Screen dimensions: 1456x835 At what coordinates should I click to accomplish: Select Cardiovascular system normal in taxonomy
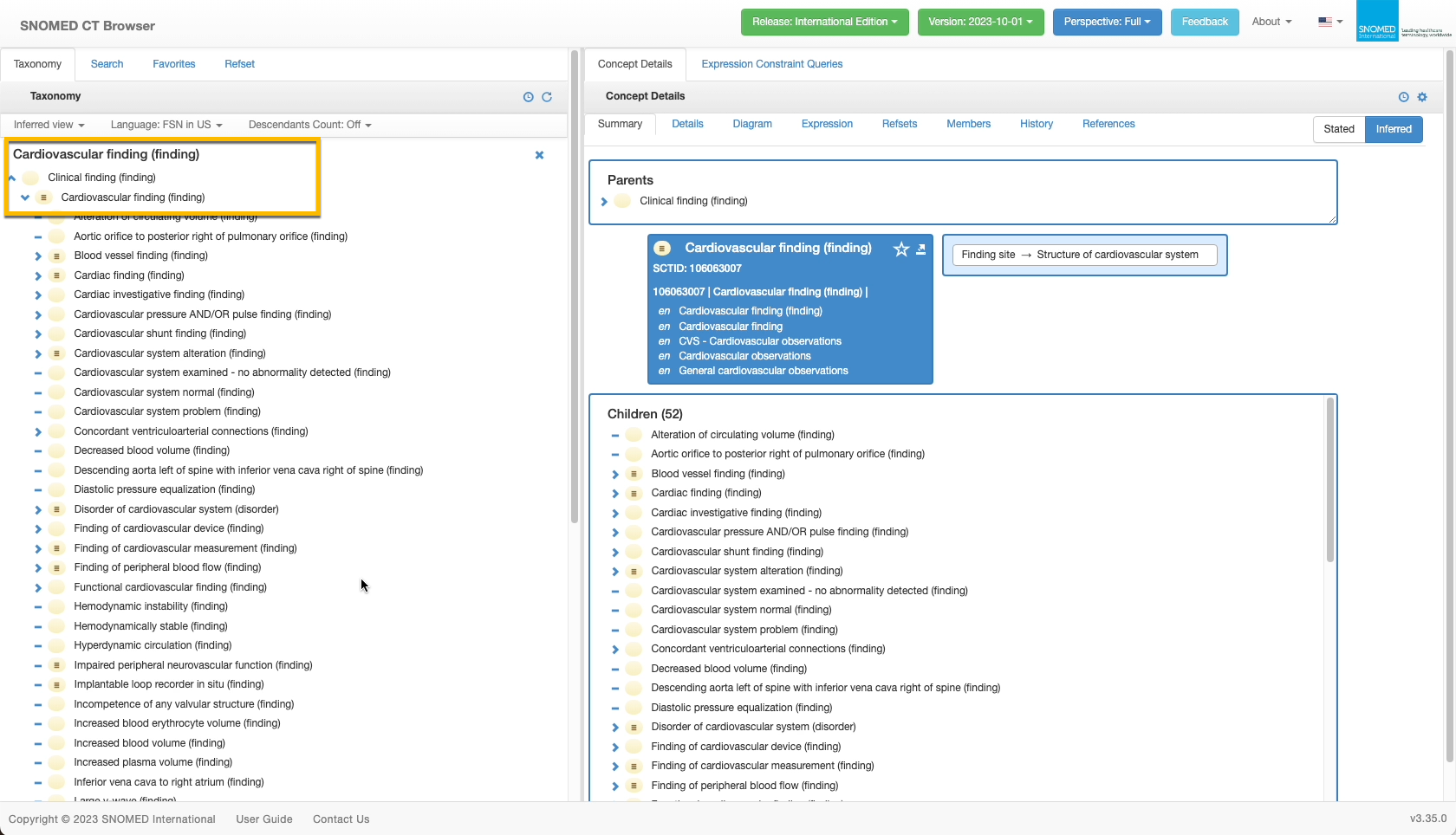point(164,392)
